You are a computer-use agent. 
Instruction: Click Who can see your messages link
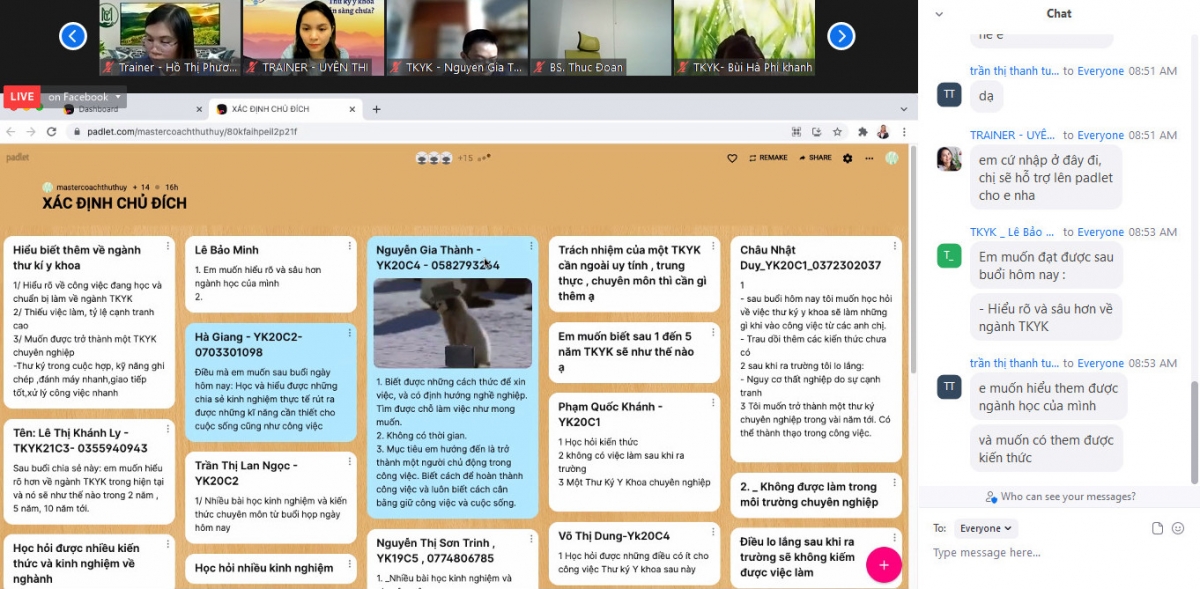(x=1060, y=497)
